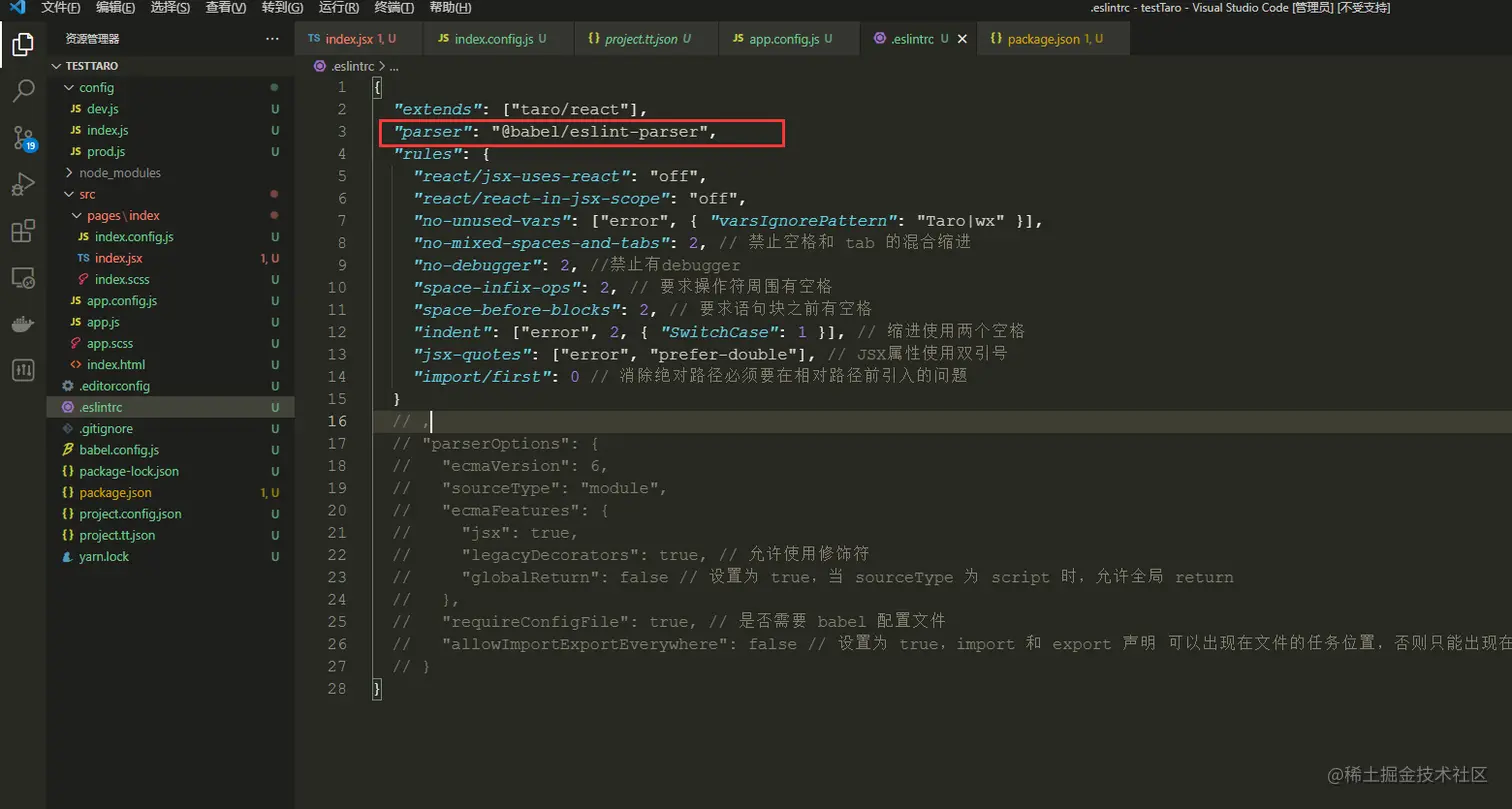Screen dimensions: 1512x809
Task: Open .gitignore in the file tree
Action: [x=170, y=429]
